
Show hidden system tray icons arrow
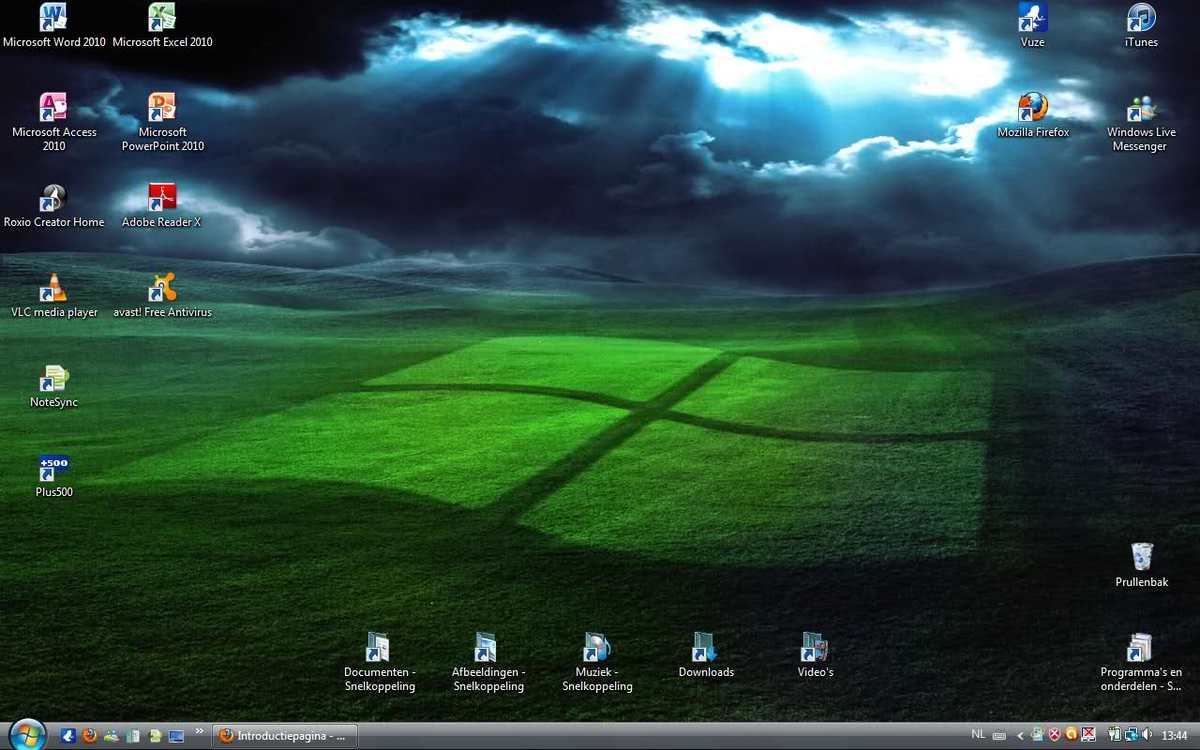(x=1020, y=736)
